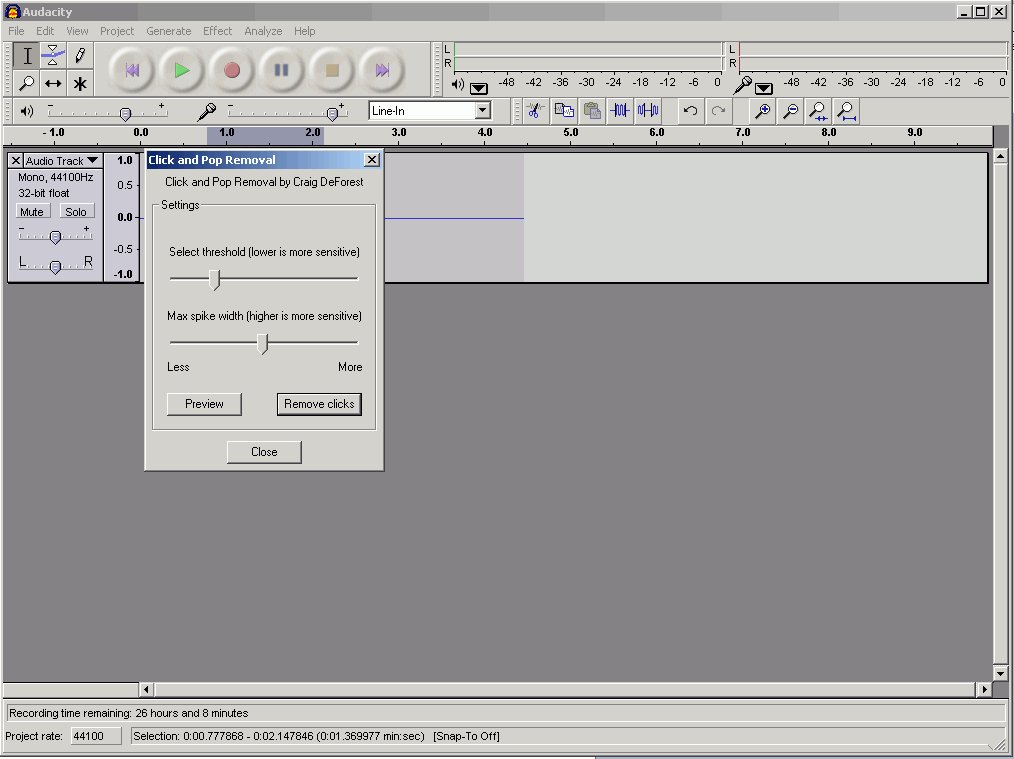Open the Edit menu

point(45,31)
